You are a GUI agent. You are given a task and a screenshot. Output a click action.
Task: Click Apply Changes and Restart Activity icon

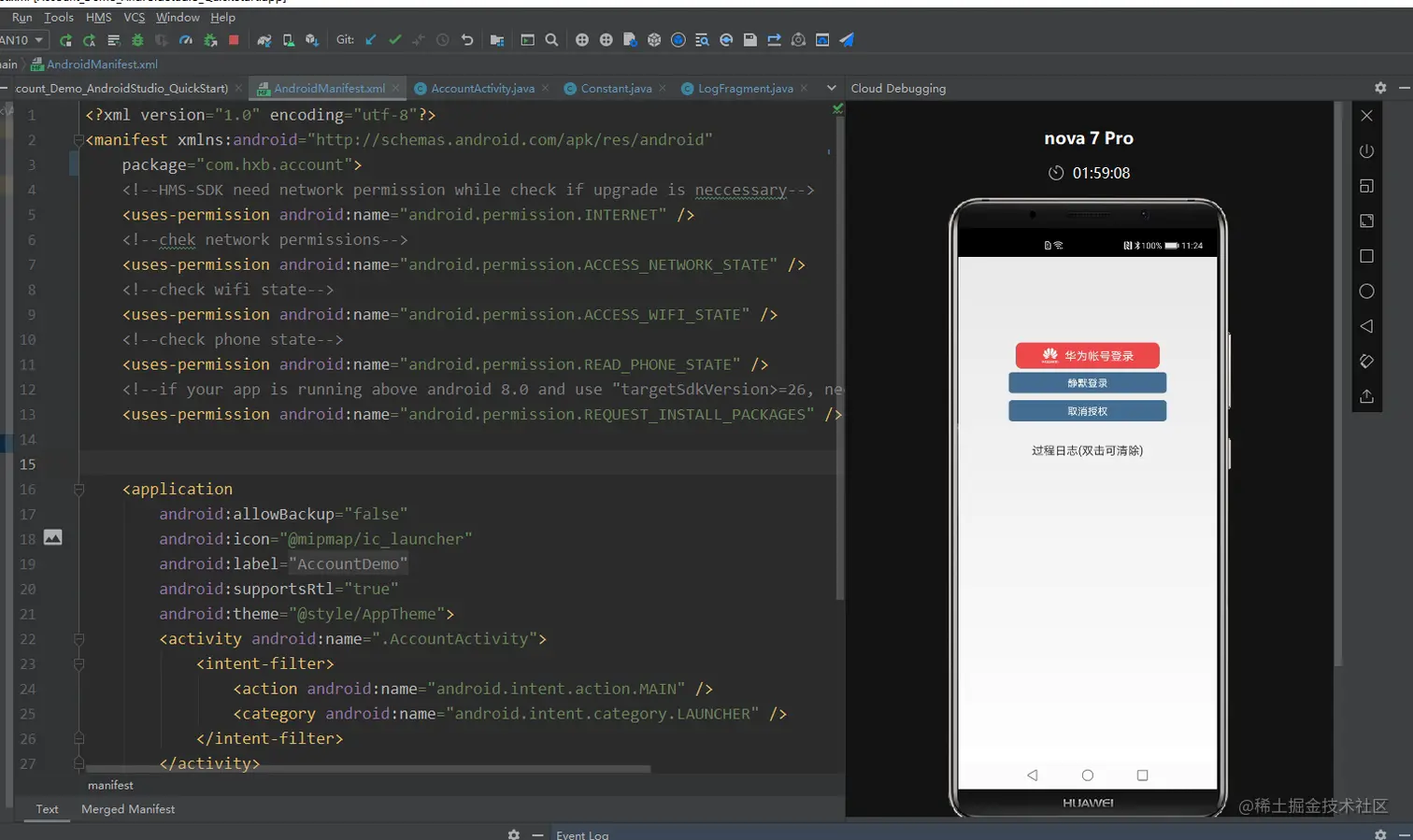[90, 40]
